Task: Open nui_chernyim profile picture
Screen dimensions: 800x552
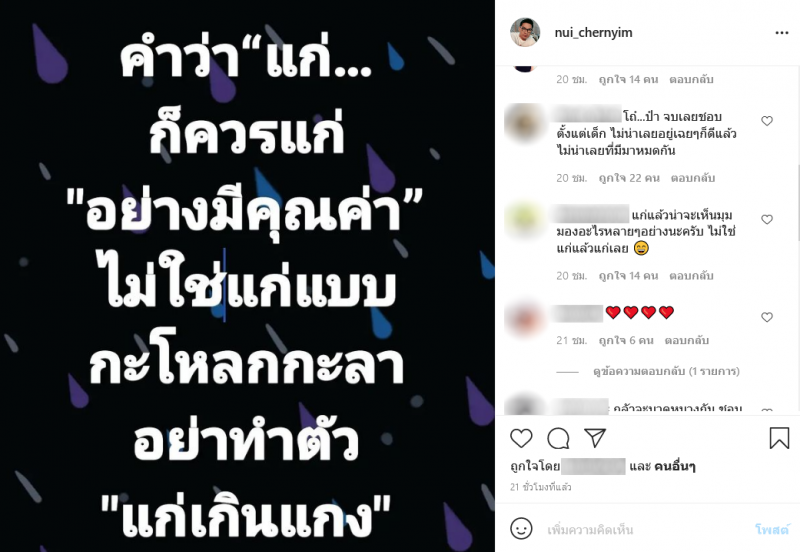Action: pyautogui.click(x=525, y=32)
